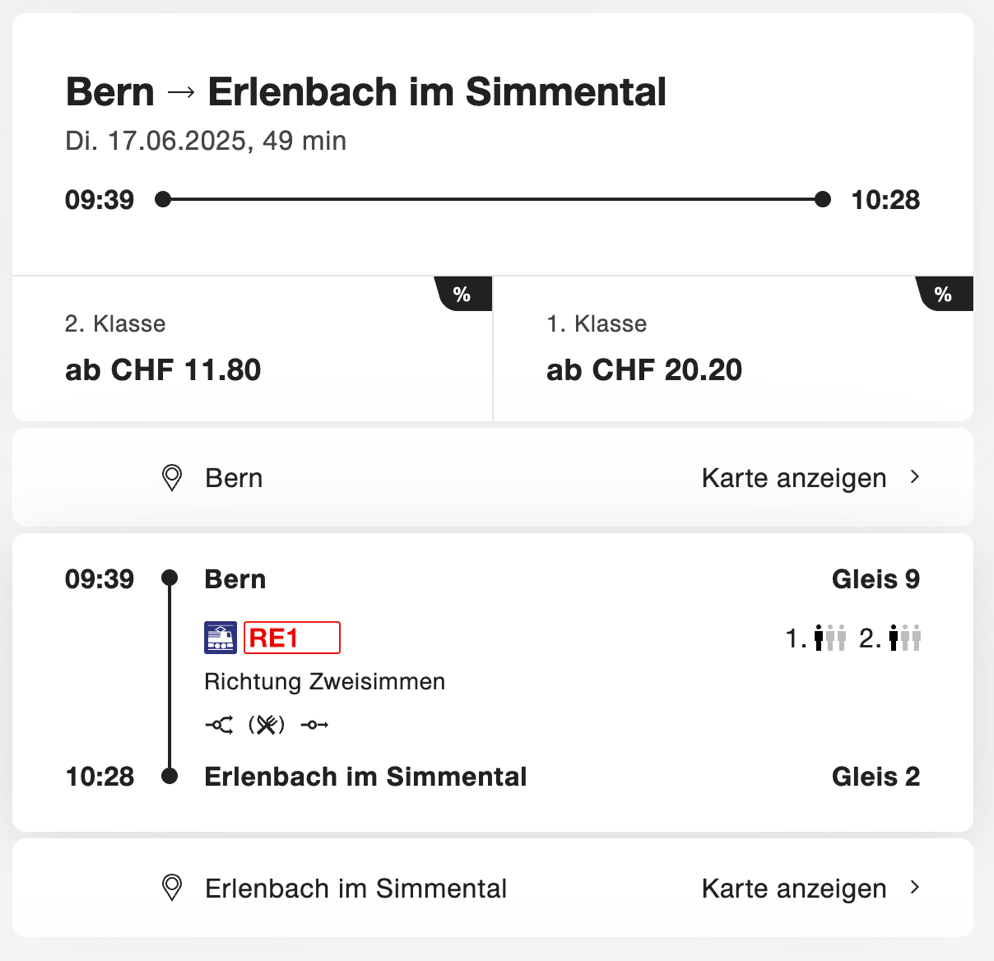This screenshot has height=961, width=994.
Task: Open Karte anzeigen for Erlenbach im Simmental
Action: 794,888
